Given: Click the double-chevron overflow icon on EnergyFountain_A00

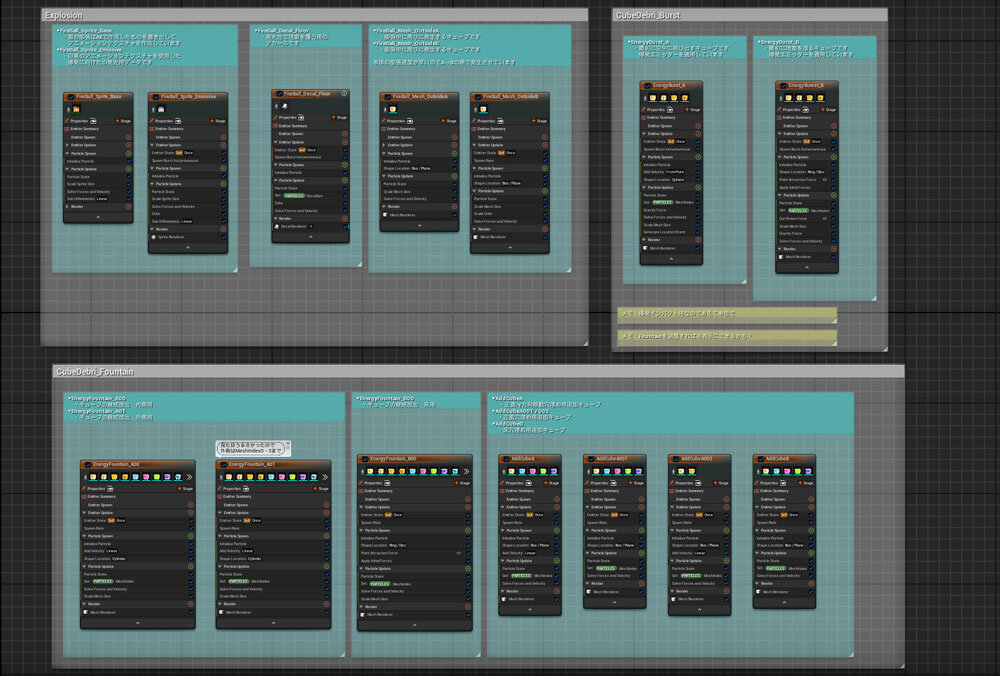Looking at the screenshot, I should pyautogui.click(x=188, y=477).
